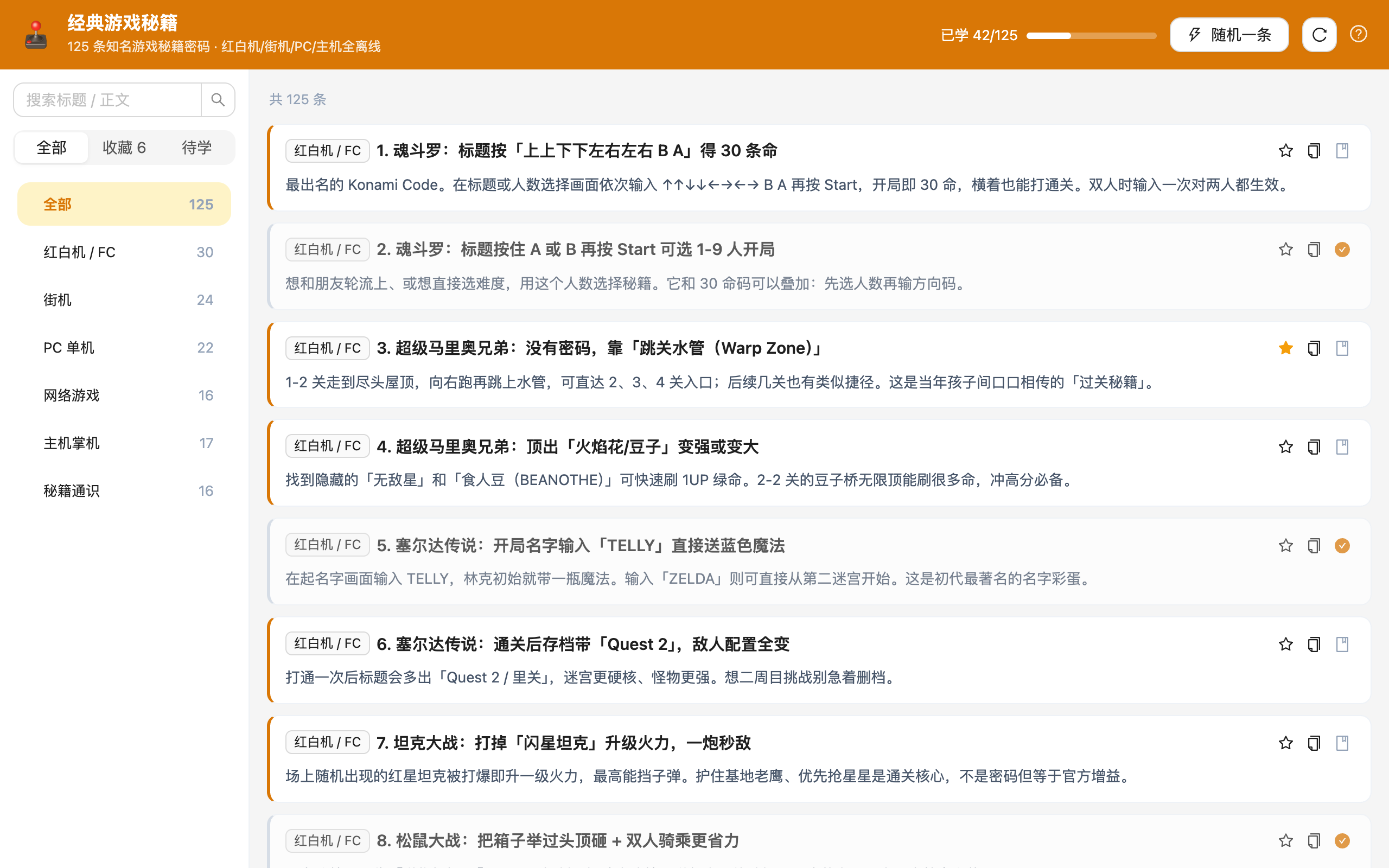
Task: Switch to the 全部 tab
Action: [x=52, y=148]
